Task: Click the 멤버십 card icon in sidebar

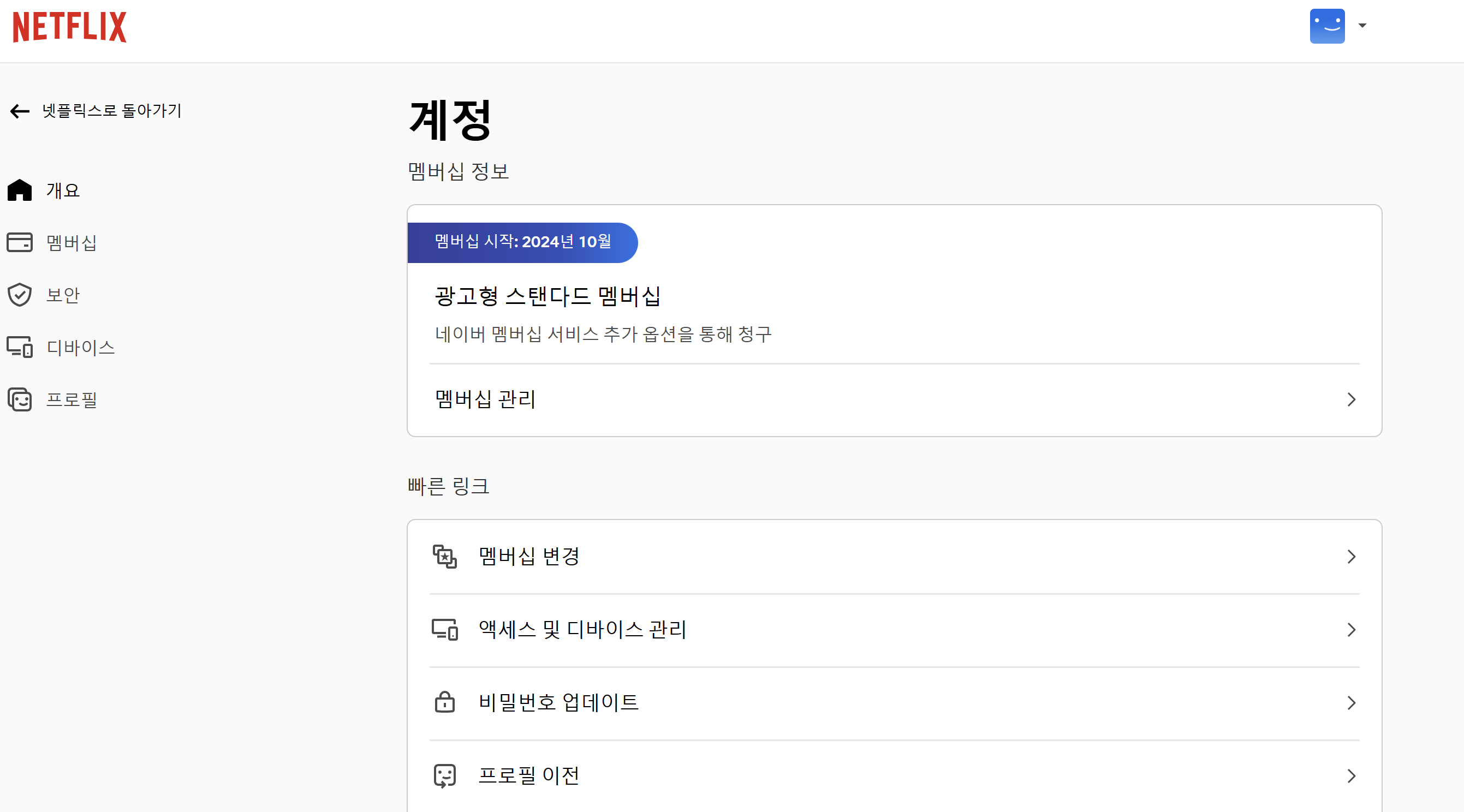Action: 19,243
